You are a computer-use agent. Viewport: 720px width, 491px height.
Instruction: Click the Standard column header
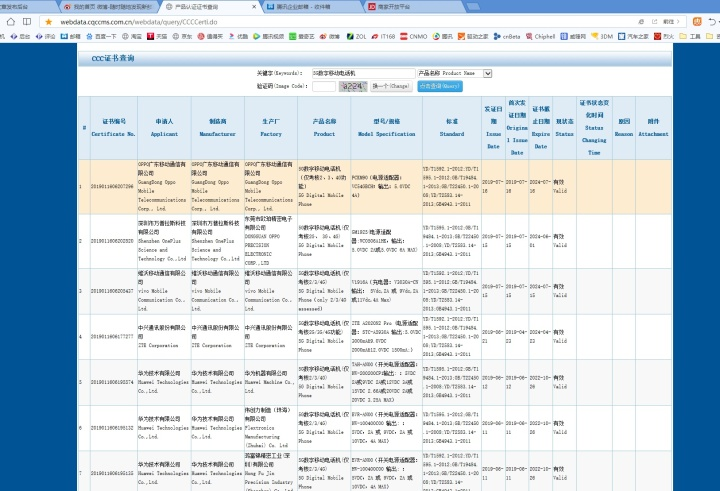(x=452, y=128)
